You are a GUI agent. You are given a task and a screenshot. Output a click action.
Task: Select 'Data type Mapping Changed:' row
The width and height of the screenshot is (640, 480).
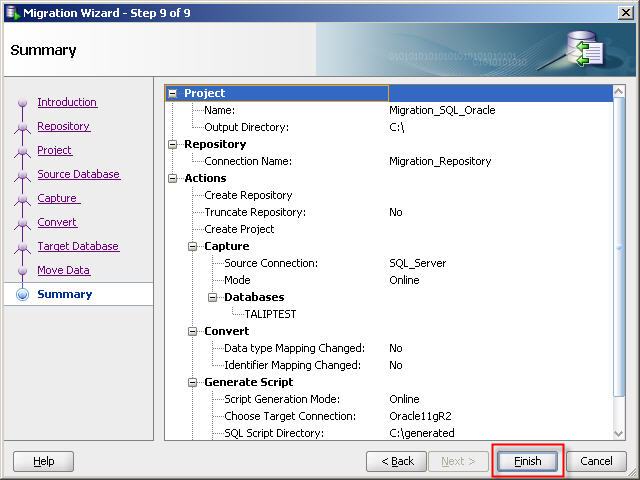click(x=389, y=348)
